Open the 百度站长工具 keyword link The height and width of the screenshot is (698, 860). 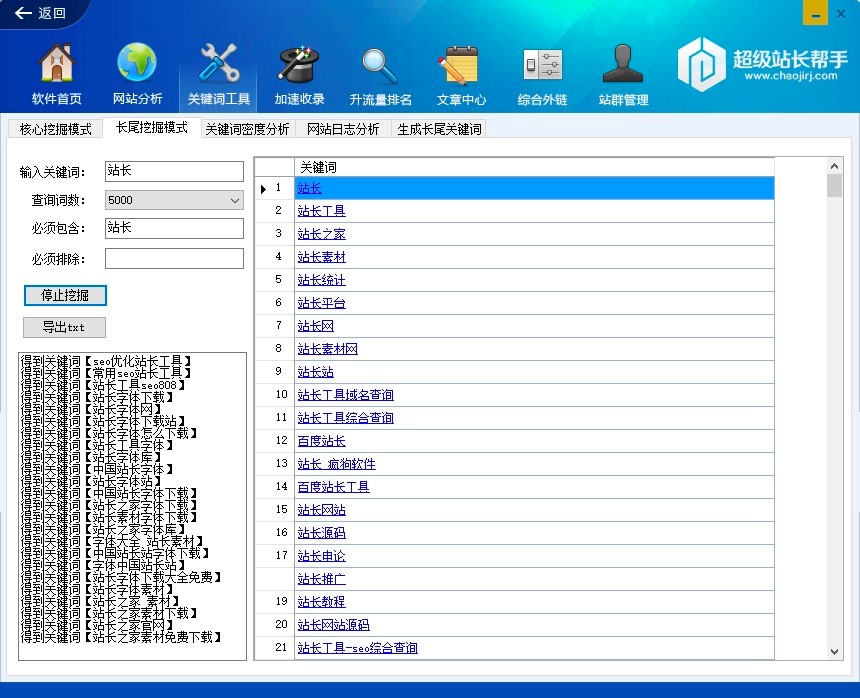click(333, 487)
